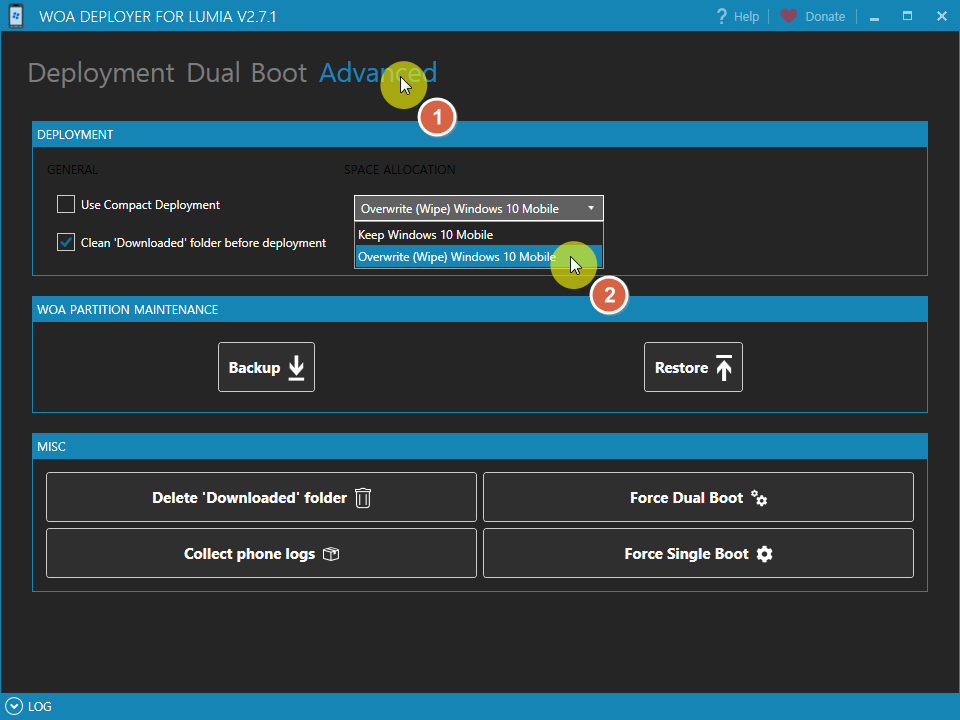Click Collect phone logs button
960x720 pixels.
point(261,553)
